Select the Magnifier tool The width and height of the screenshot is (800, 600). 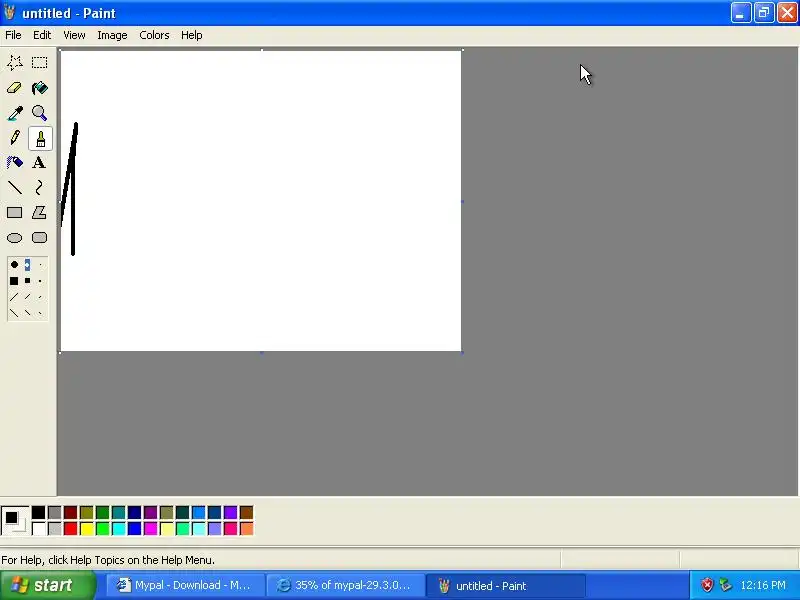(x=40, y=113)
